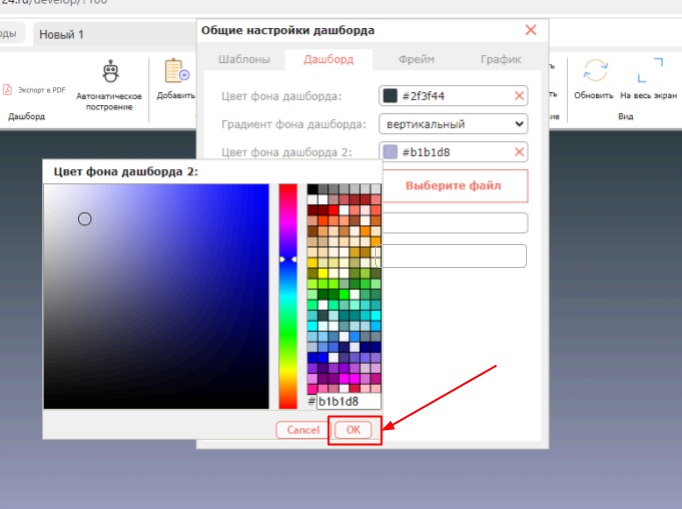Viewport: 682px width, 509px height.
Task: Switch to the Шаблоны tab
Action: (244, 59)
